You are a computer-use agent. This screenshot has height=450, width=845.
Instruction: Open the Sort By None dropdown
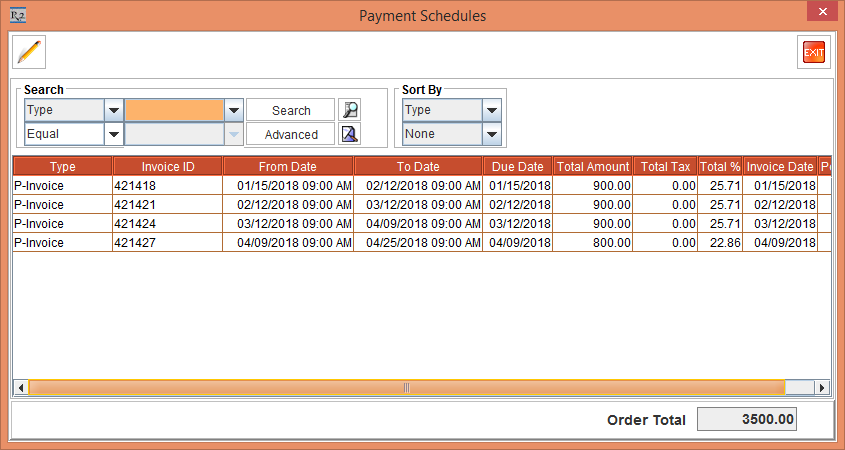point(491,134)
